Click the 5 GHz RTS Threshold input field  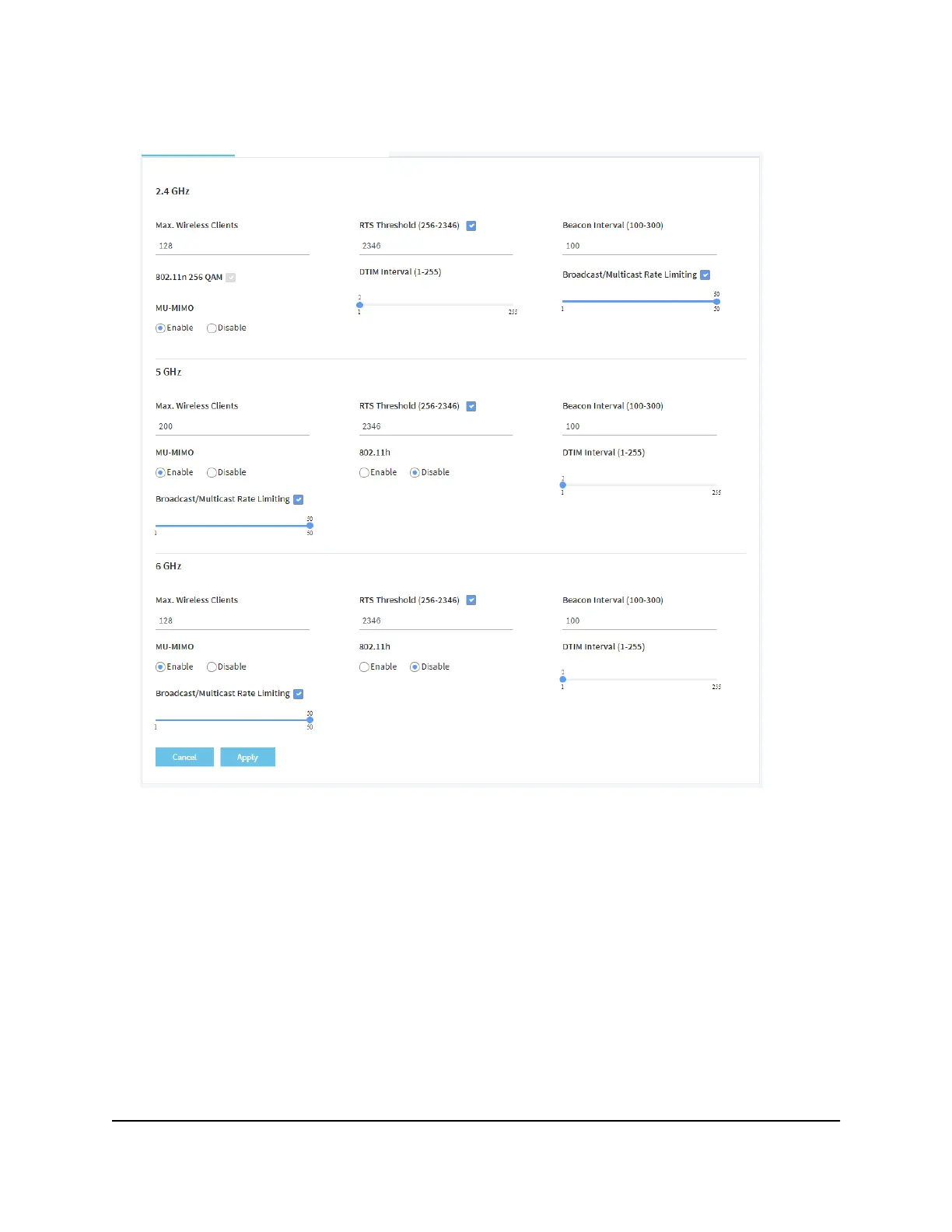(x=436, y=426)
